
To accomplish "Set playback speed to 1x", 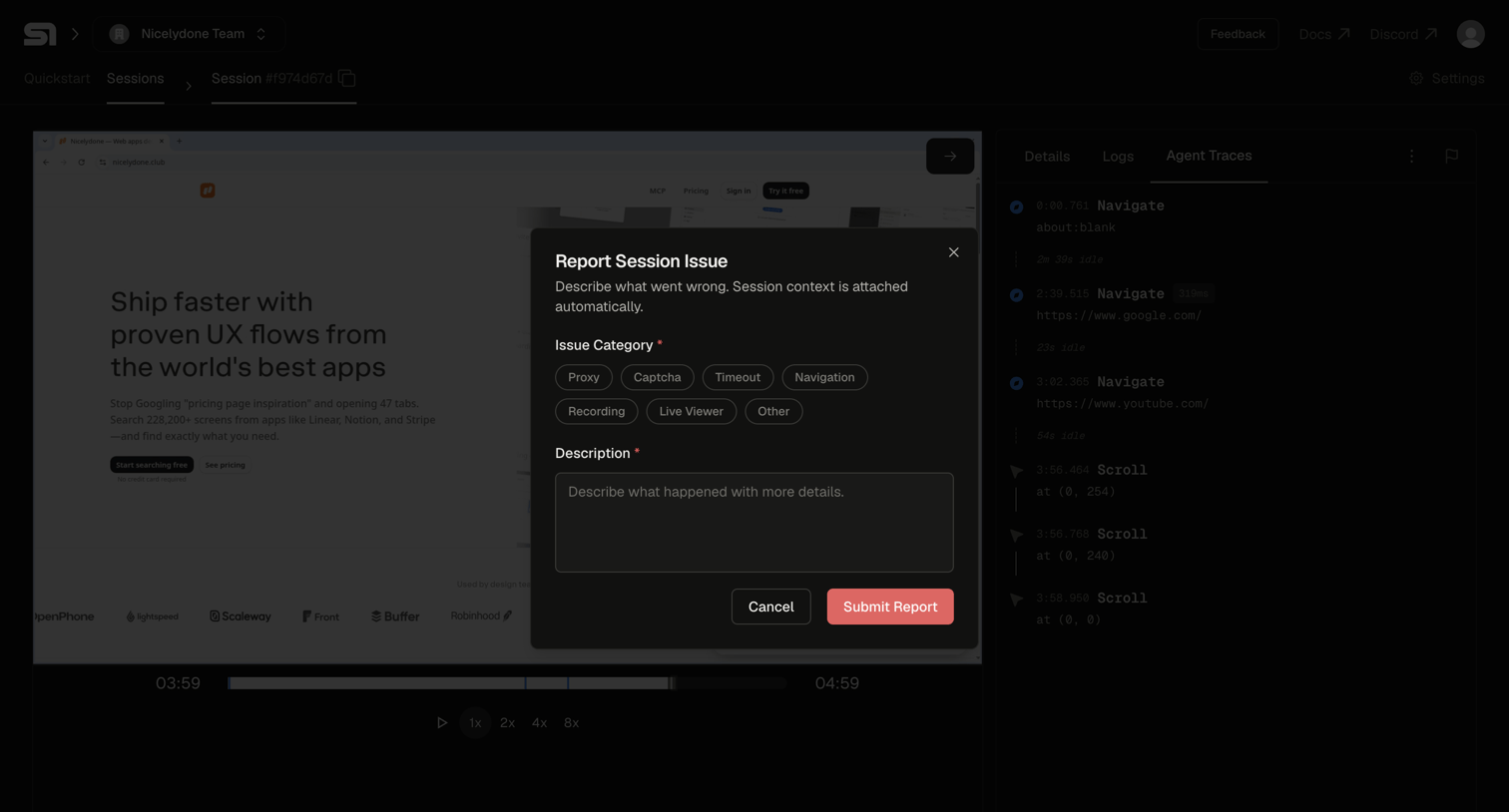I will tap(475, 723).
